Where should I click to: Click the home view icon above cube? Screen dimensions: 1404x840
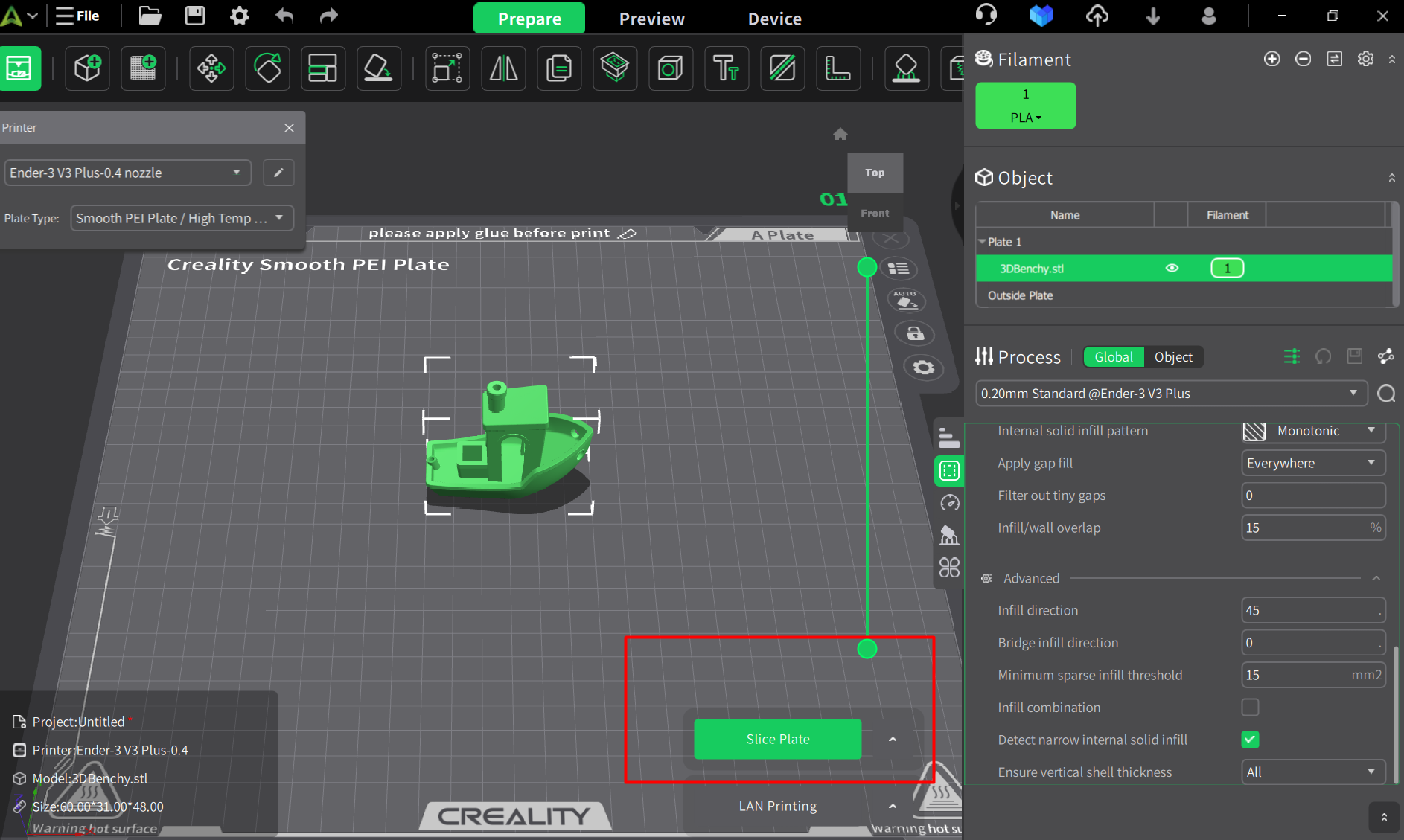click(x=840, y=134)
